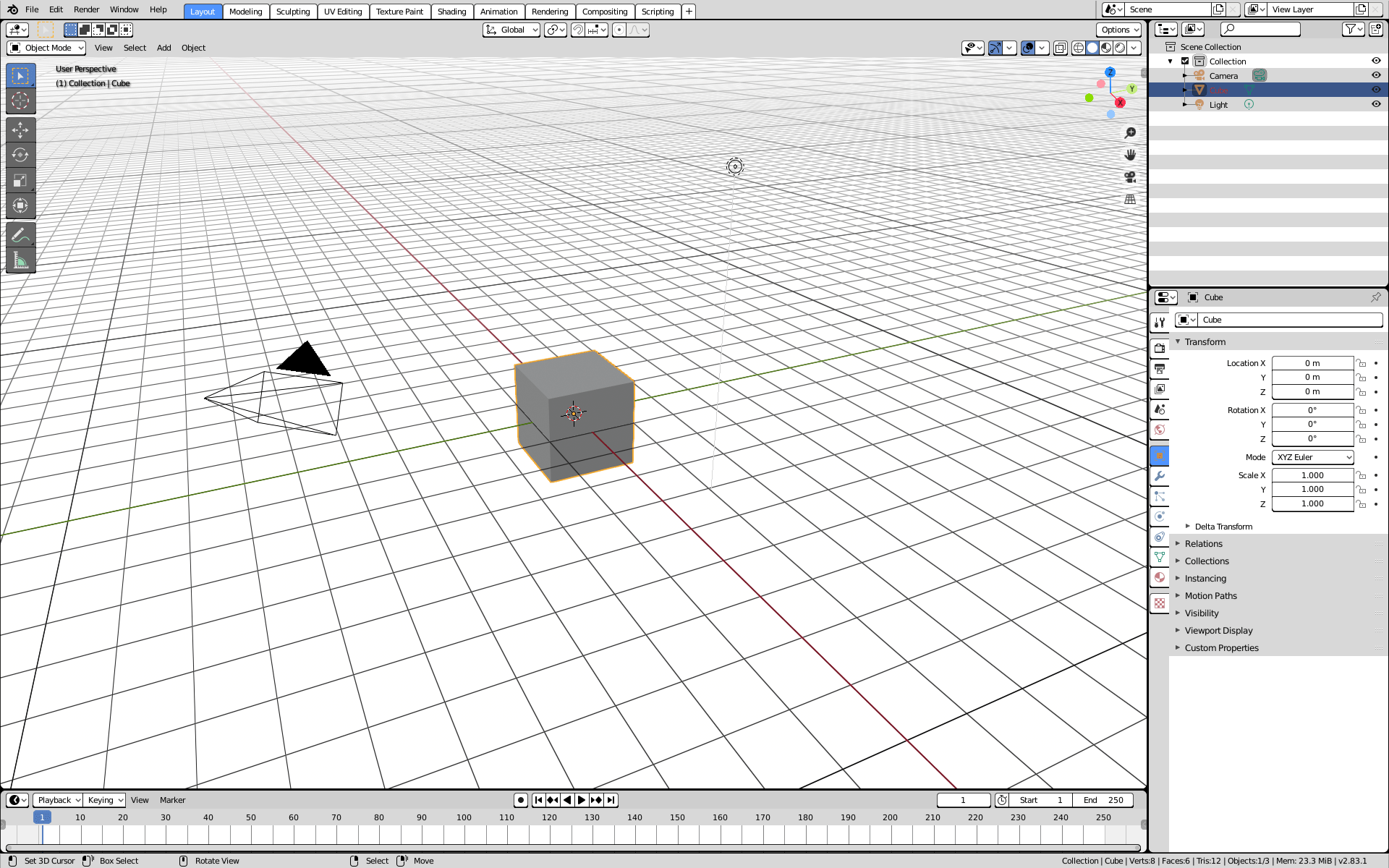Viewport: 1389px width, 868px height.
Task: Click the Options button in viewport header
Action: (1118, 30)
